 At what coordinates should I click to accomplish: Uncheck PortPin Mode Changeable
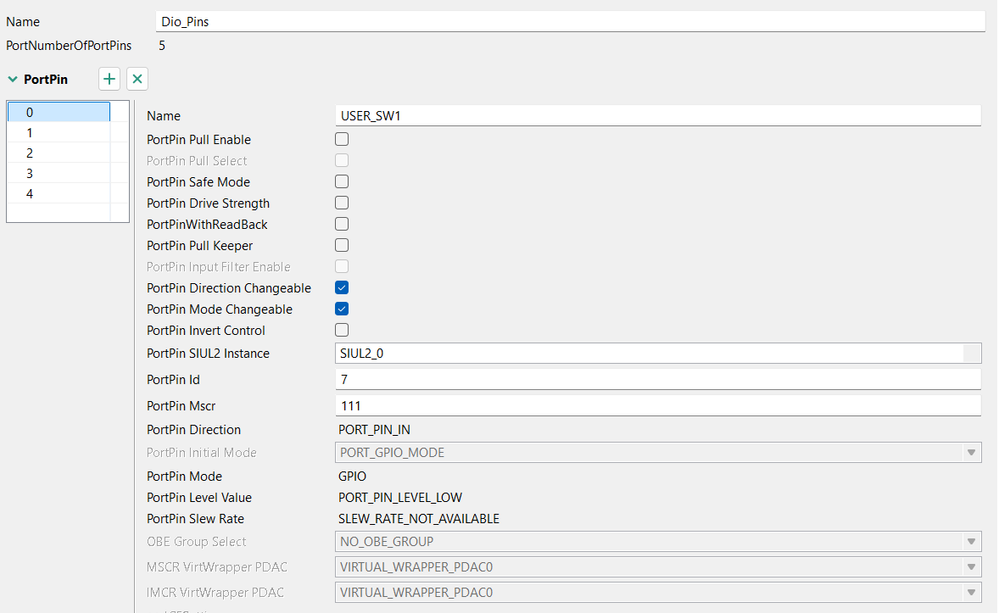(x=342, y=309)
